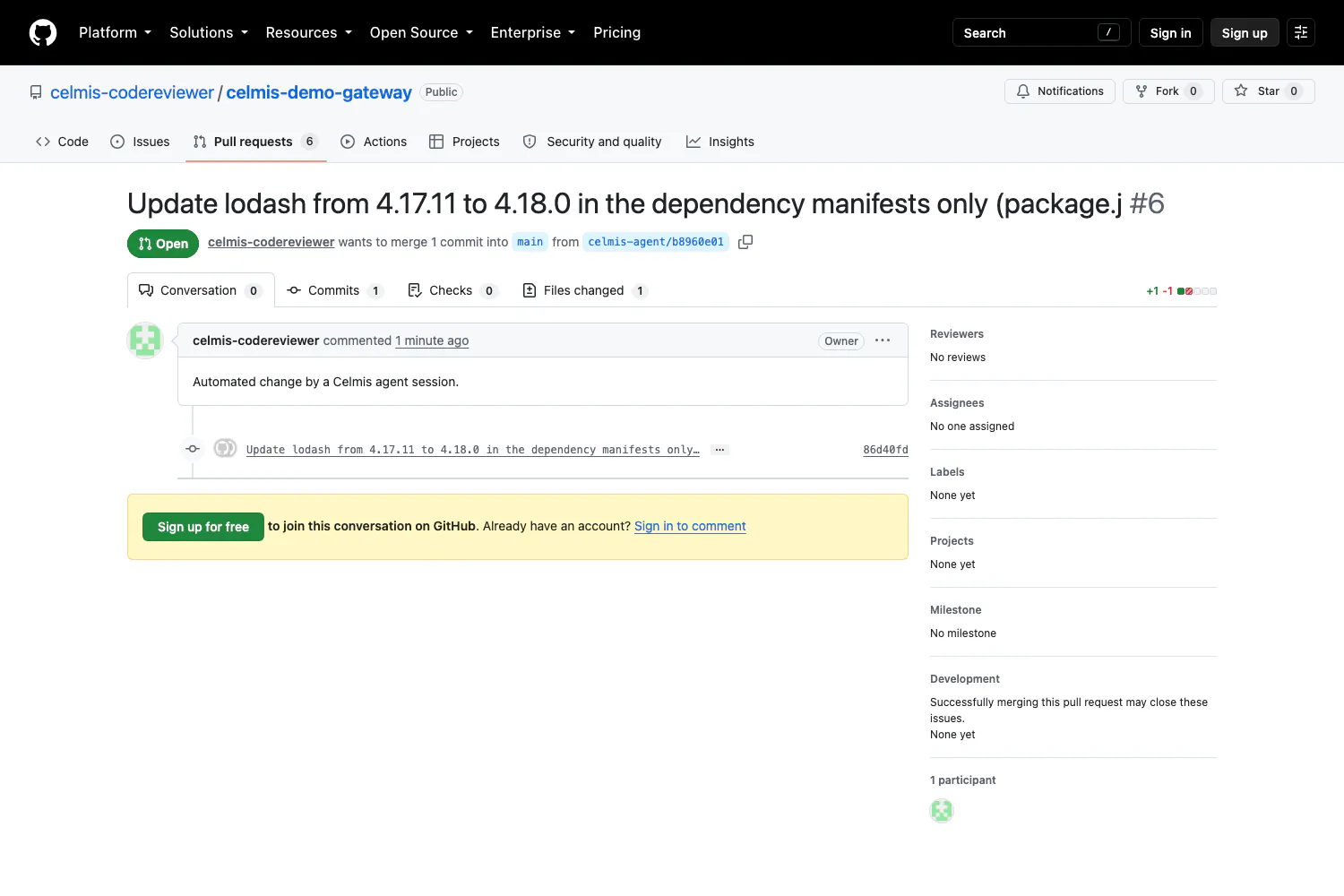This screenshot has height=896, width=1344.
Task: Open the Projects tab
Action: click(464, 142)
